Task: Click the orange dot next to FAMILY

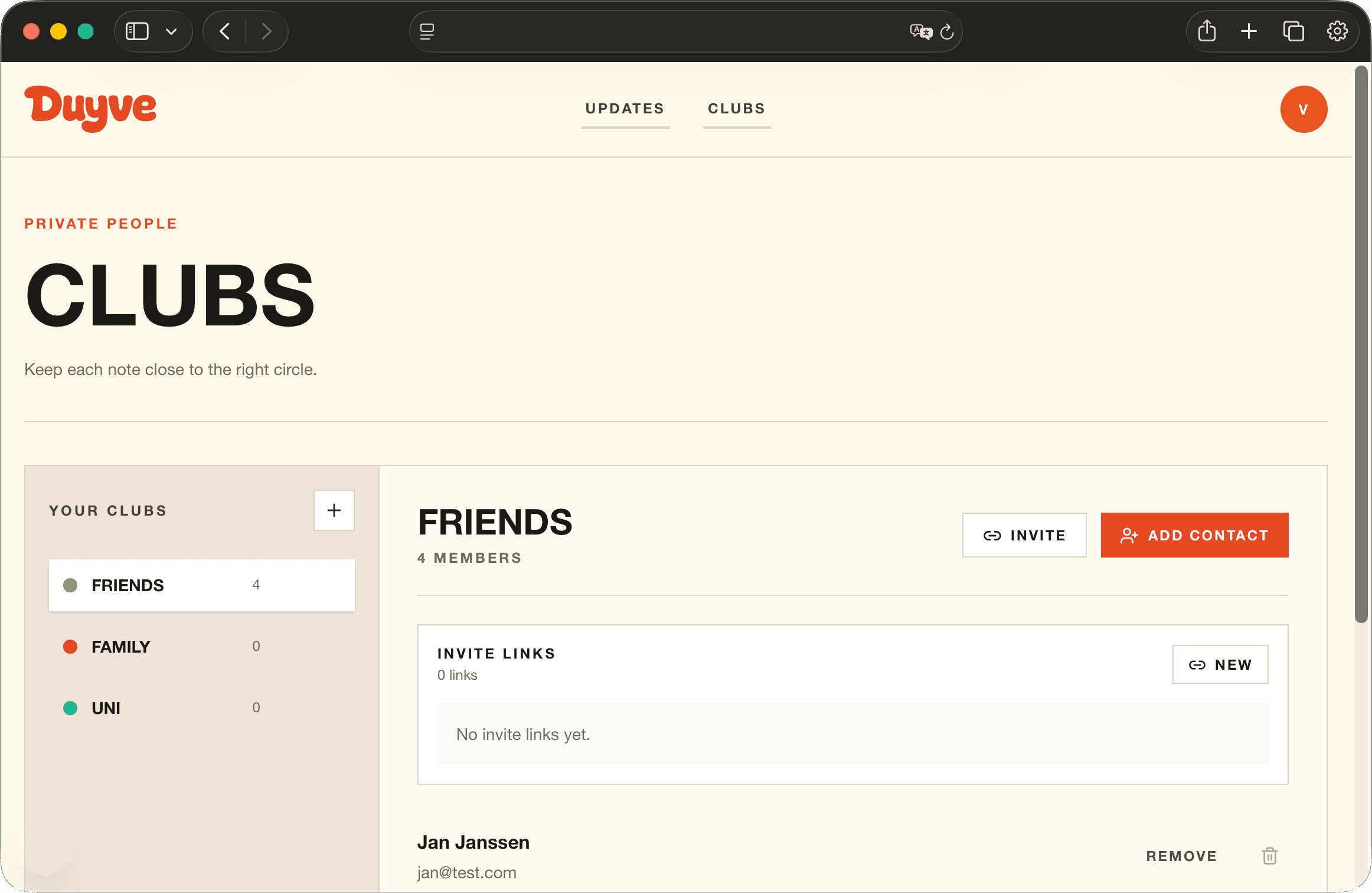Action: coord(70,646)
